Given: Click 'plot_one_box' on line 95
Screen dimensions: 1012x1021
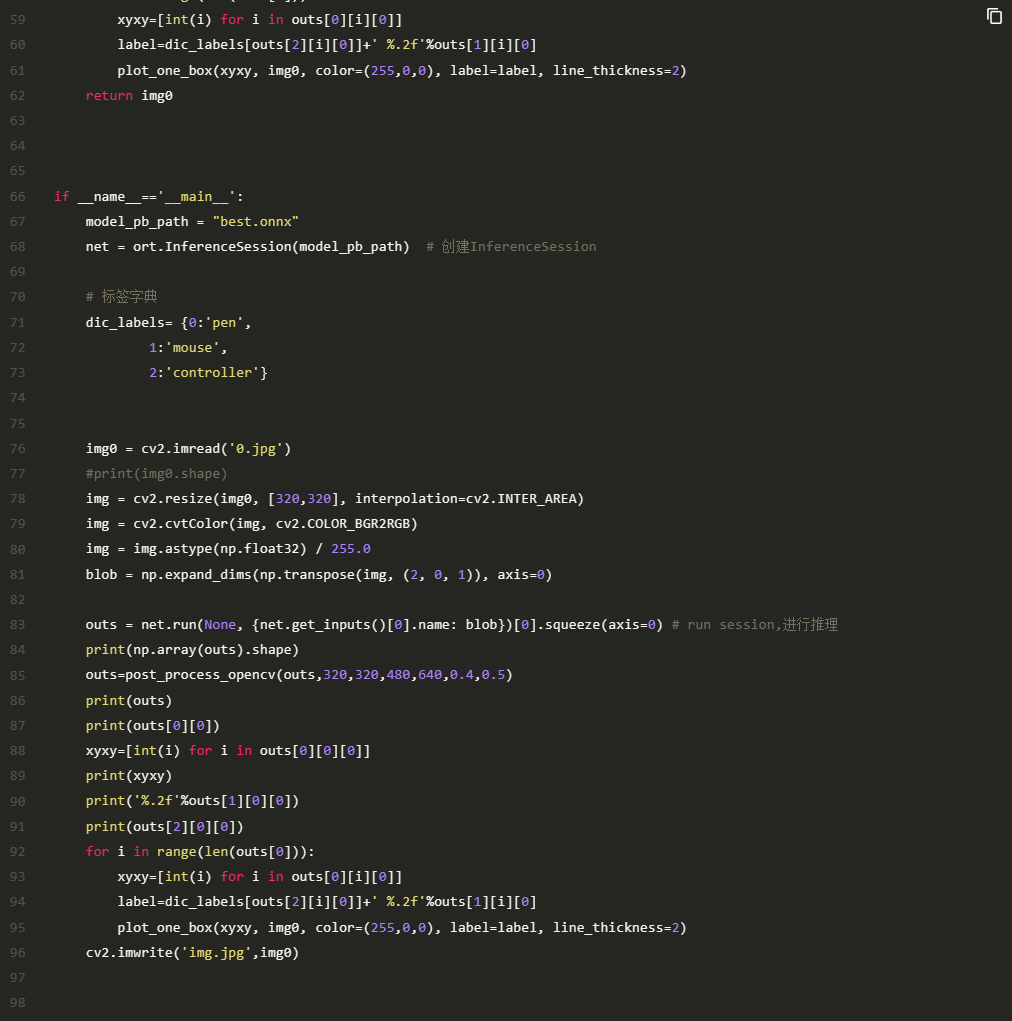Looking at the screenshot, I should coord(165,928).
